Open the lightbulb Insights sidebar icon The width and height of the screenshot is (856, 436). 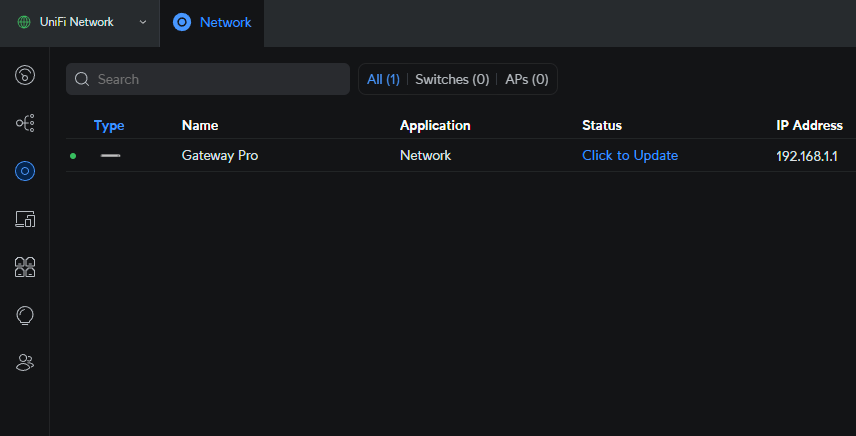[x=25, y=315]
